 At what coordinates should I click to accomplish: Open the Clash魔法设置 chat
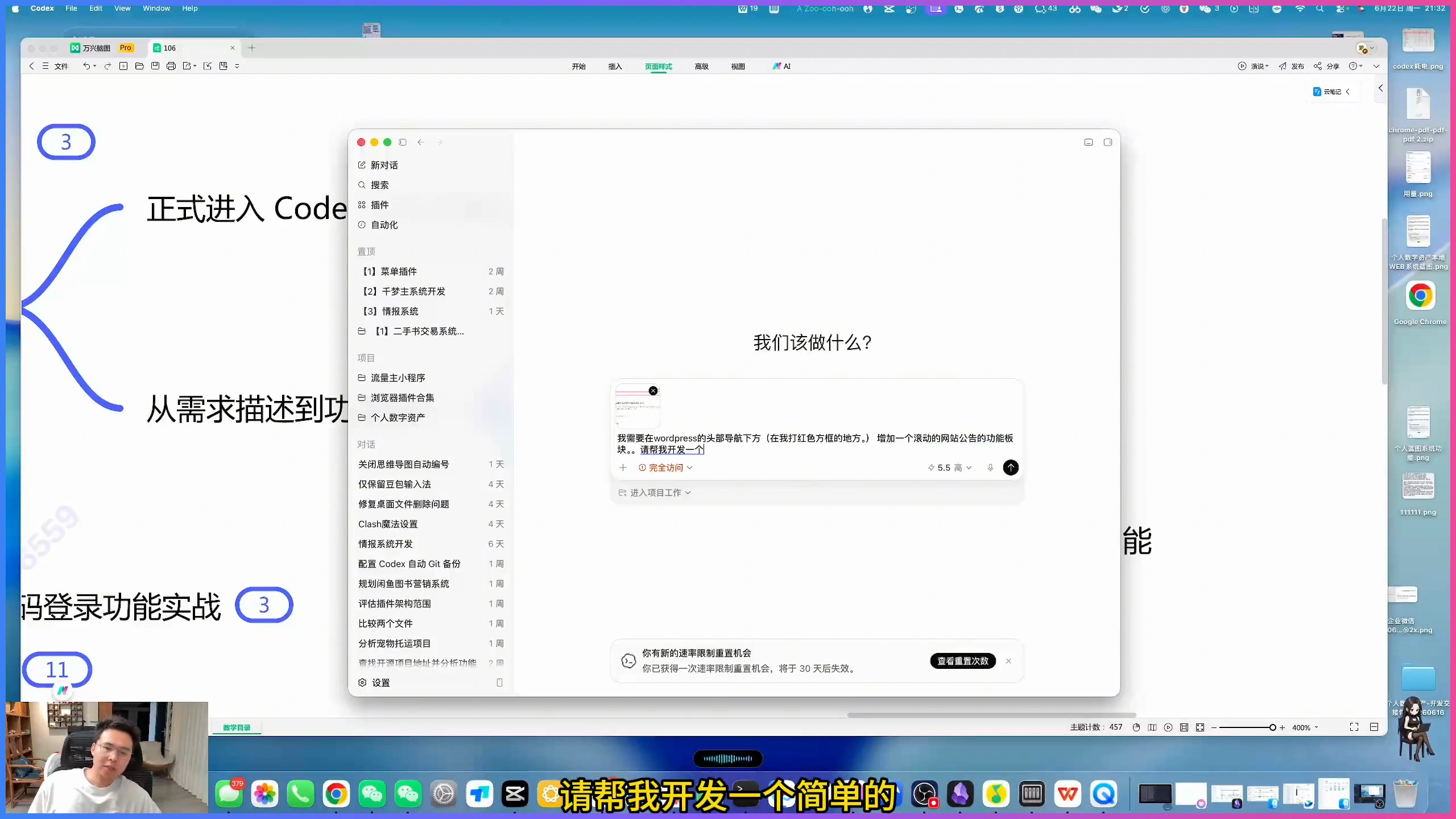pyautogui.click(x=432, y=524)
